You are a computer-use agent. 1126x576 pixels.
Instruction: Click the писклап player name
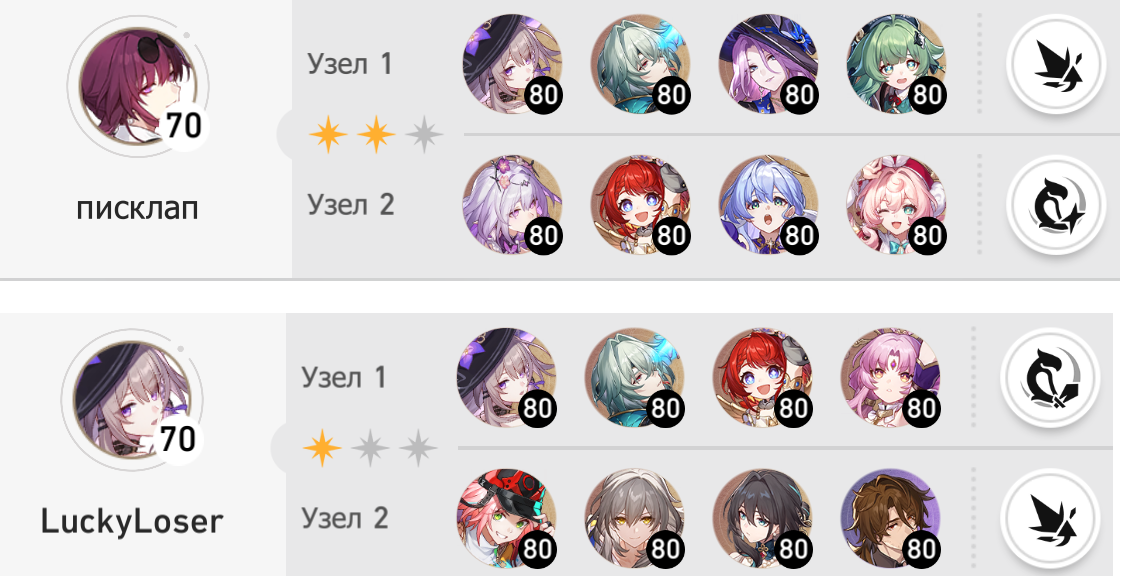pyautogui.click(x=137, y=209)
